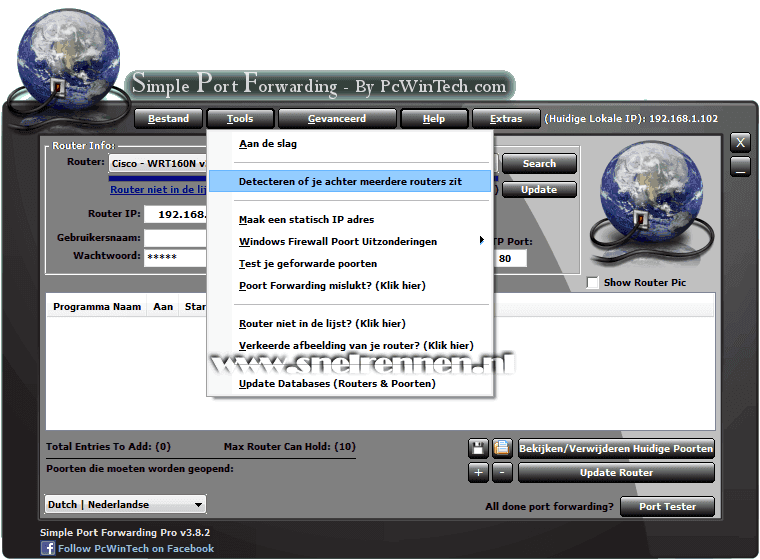760x560 pixels.
Task: Select Aan de slag menu entry
Action: (x=350, y=144)
